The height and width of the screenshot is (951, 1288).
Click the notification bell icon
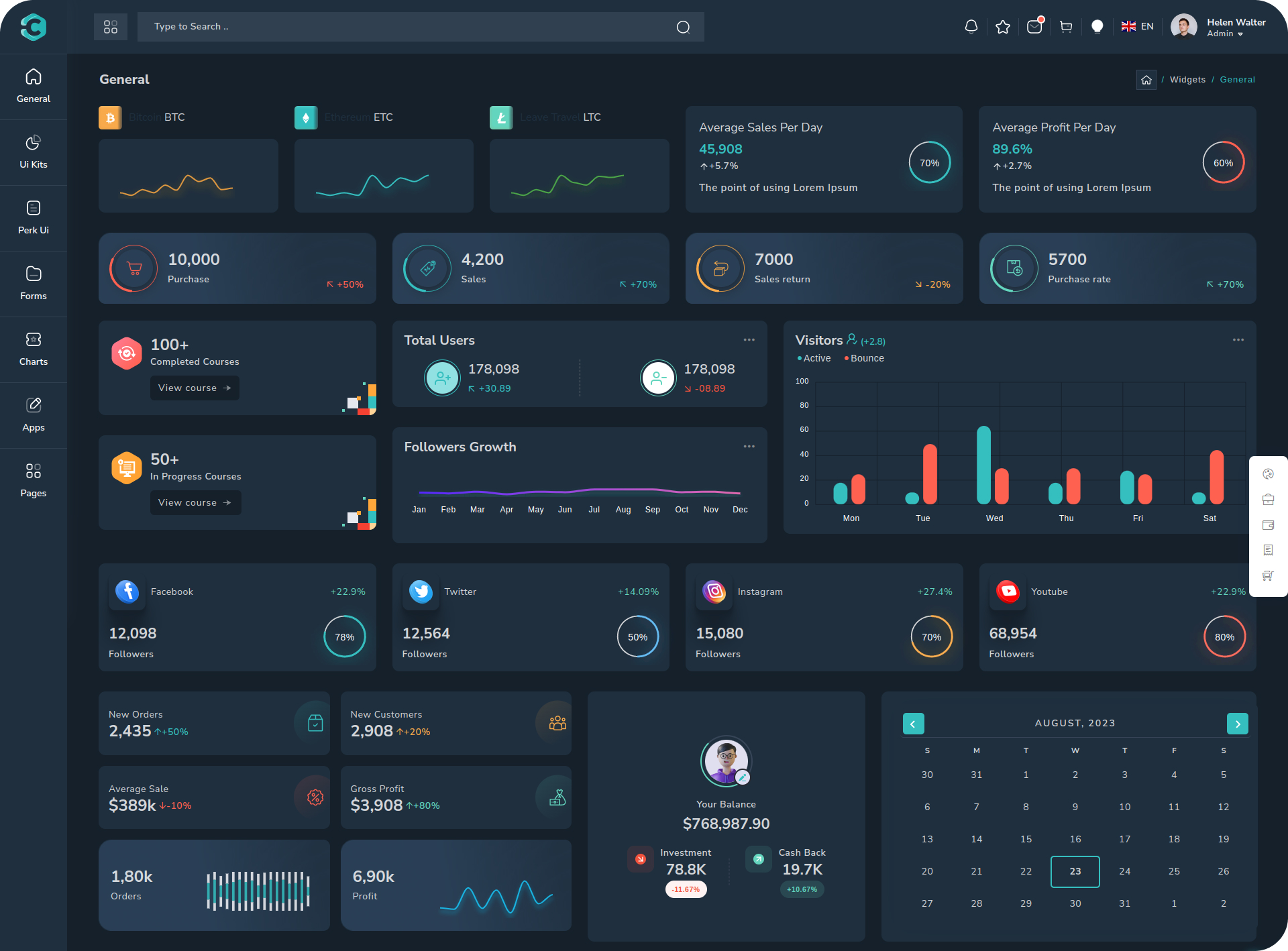click(971, 27)
